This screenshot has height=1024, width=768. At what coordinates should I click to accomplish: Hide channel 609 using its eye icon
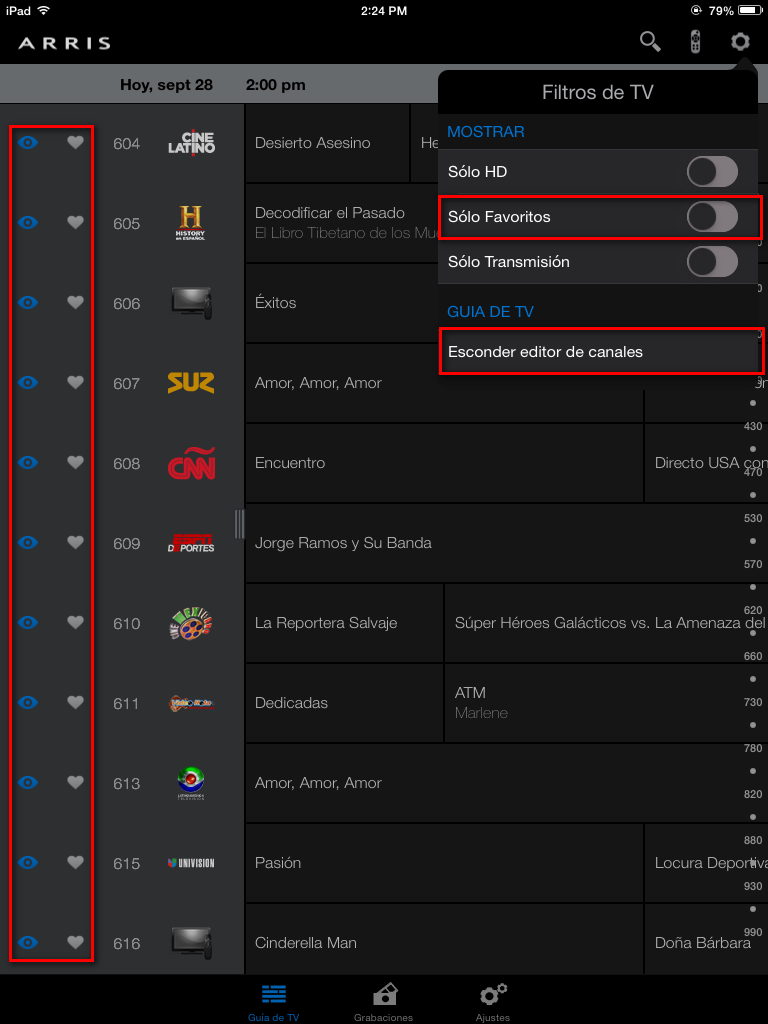click(x=27, y=543)
